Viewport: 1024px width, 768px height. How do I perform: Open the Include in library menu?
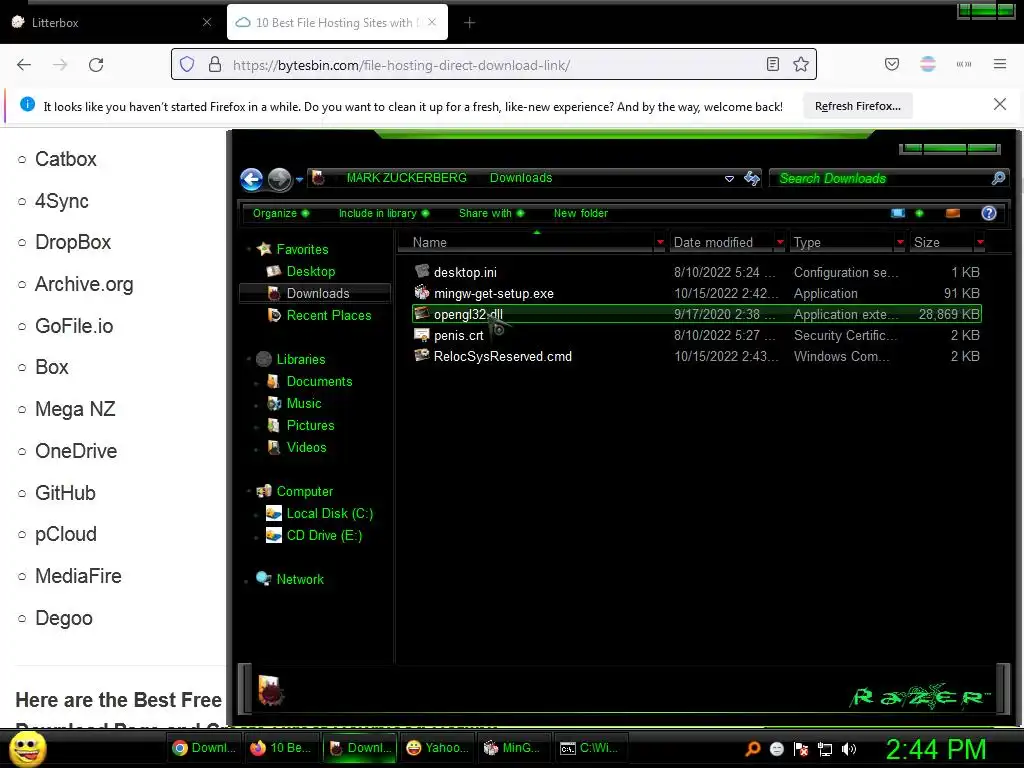(x=384, y=214)
